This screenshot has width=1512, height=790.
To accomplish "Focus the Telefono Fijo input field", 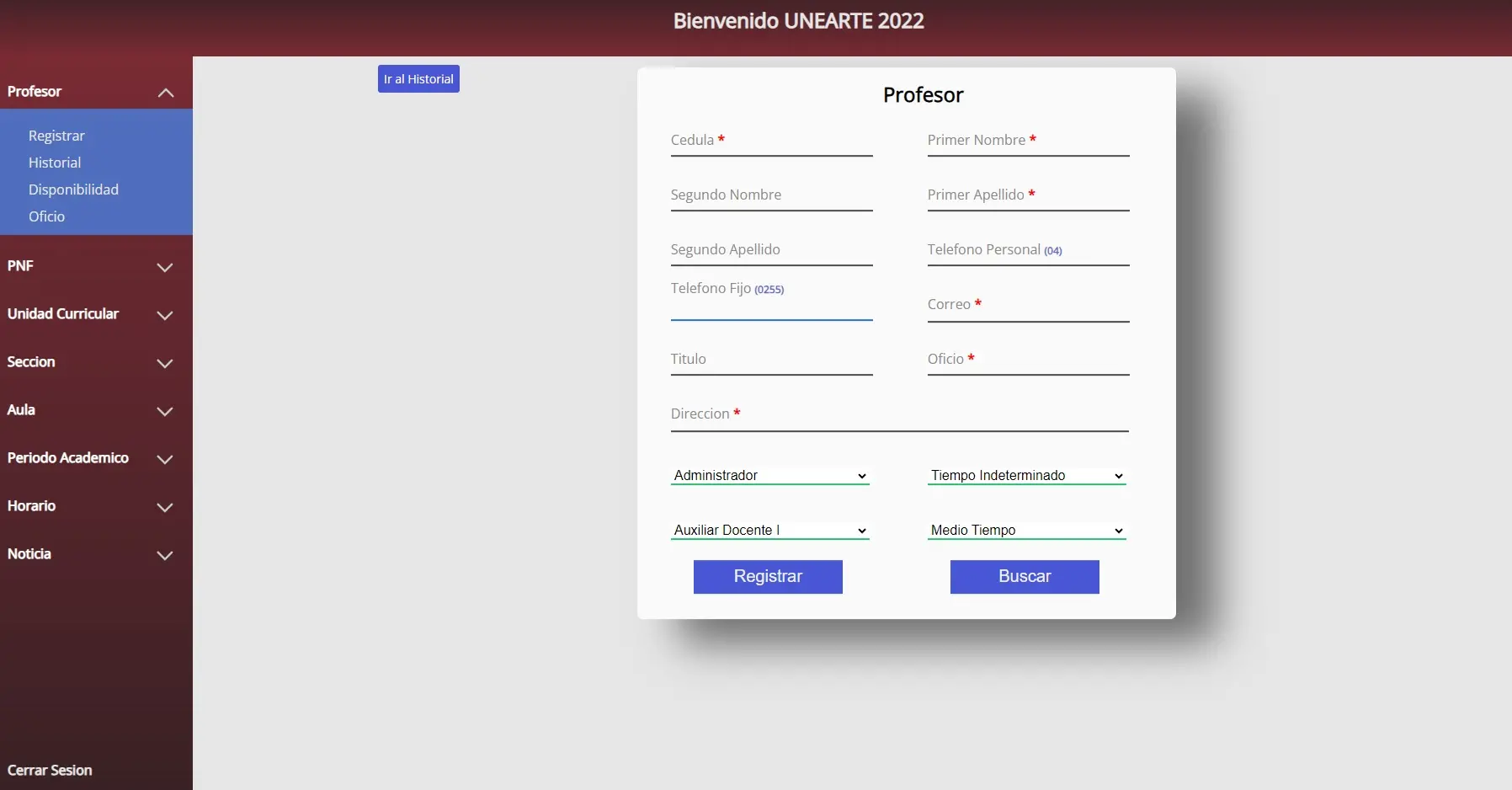I will 772,307.
